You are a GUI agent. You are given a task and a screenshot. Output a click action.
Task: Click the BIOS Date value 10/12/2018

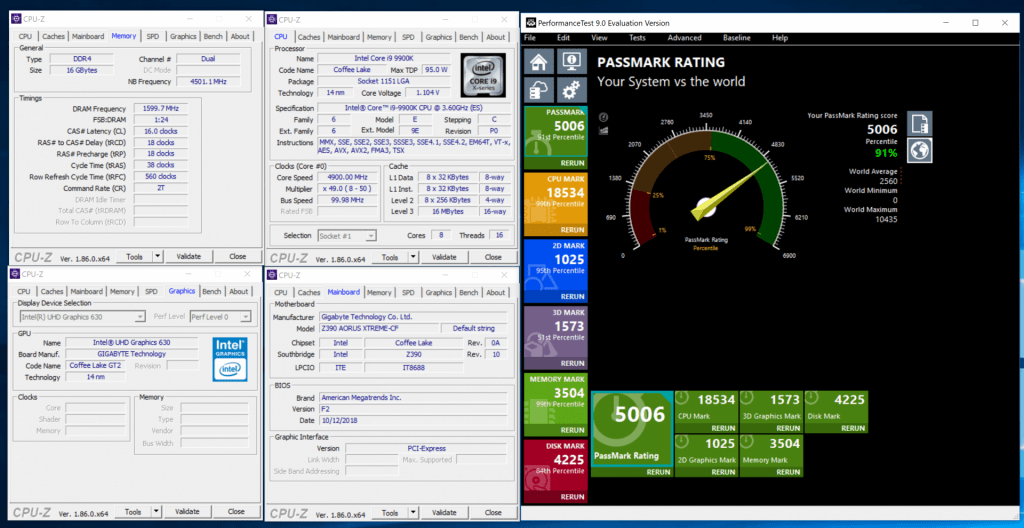pyautogui.click(x=413, y=420)
